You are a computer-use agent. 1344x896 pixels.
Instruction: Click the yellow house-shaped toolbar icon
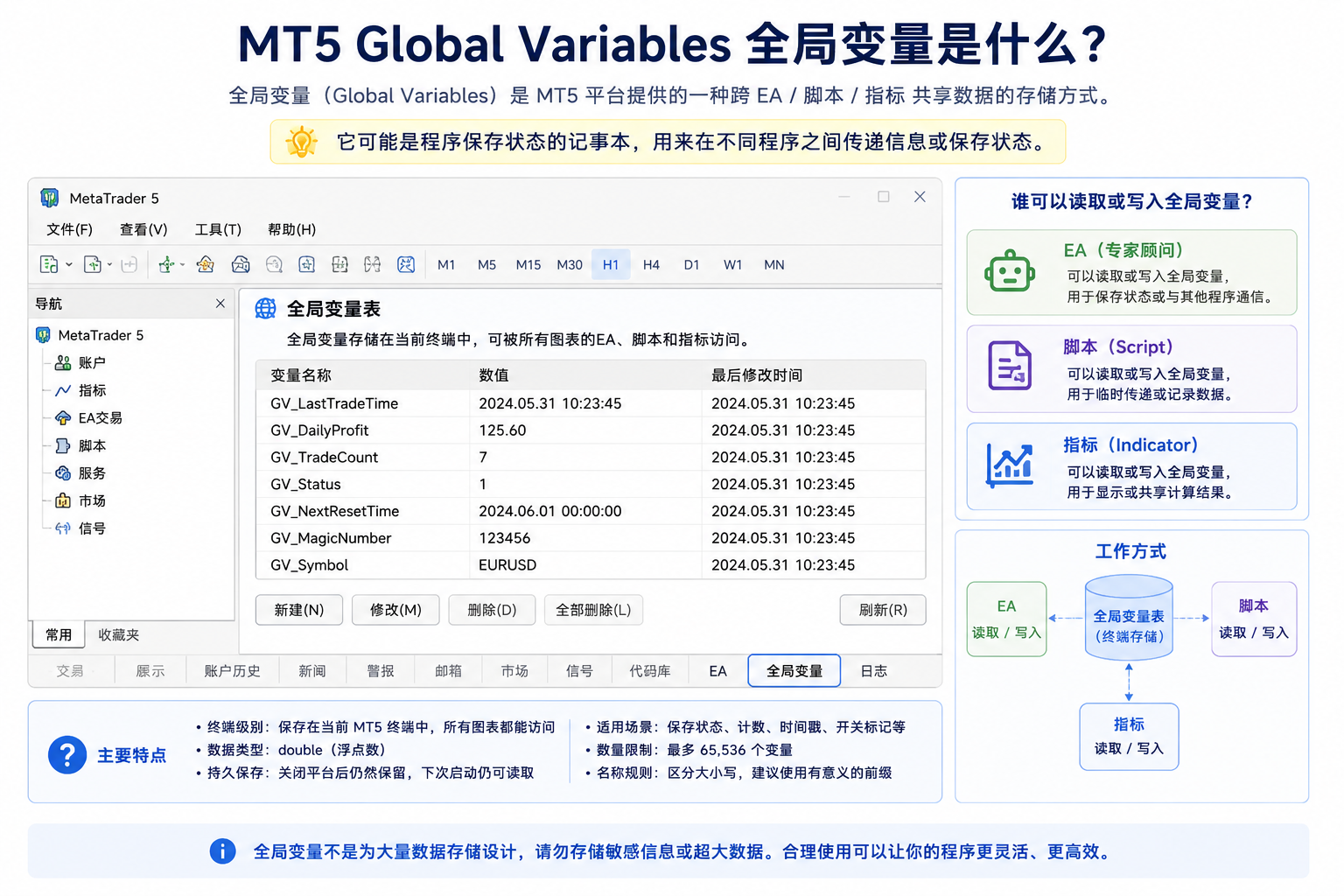tap(206, 264)
